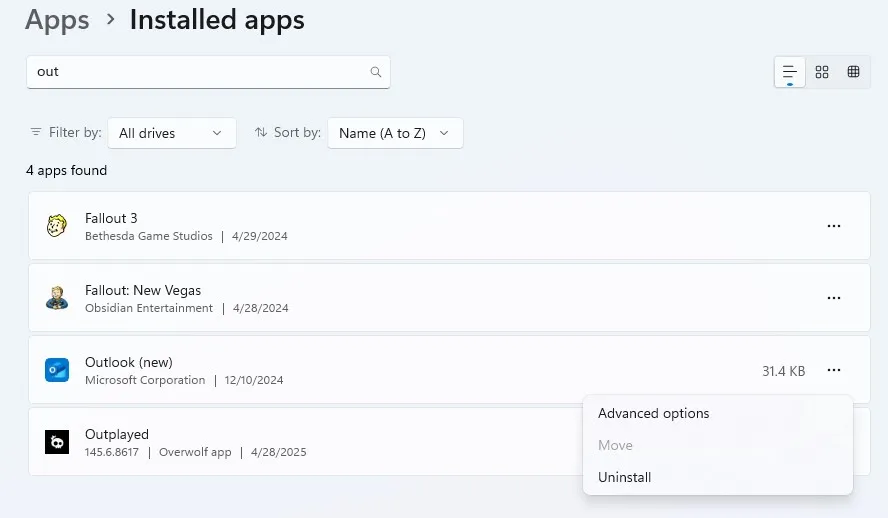
Task: Click the Fallout: New Vegas app icon
Action: (x=57, y=298)
